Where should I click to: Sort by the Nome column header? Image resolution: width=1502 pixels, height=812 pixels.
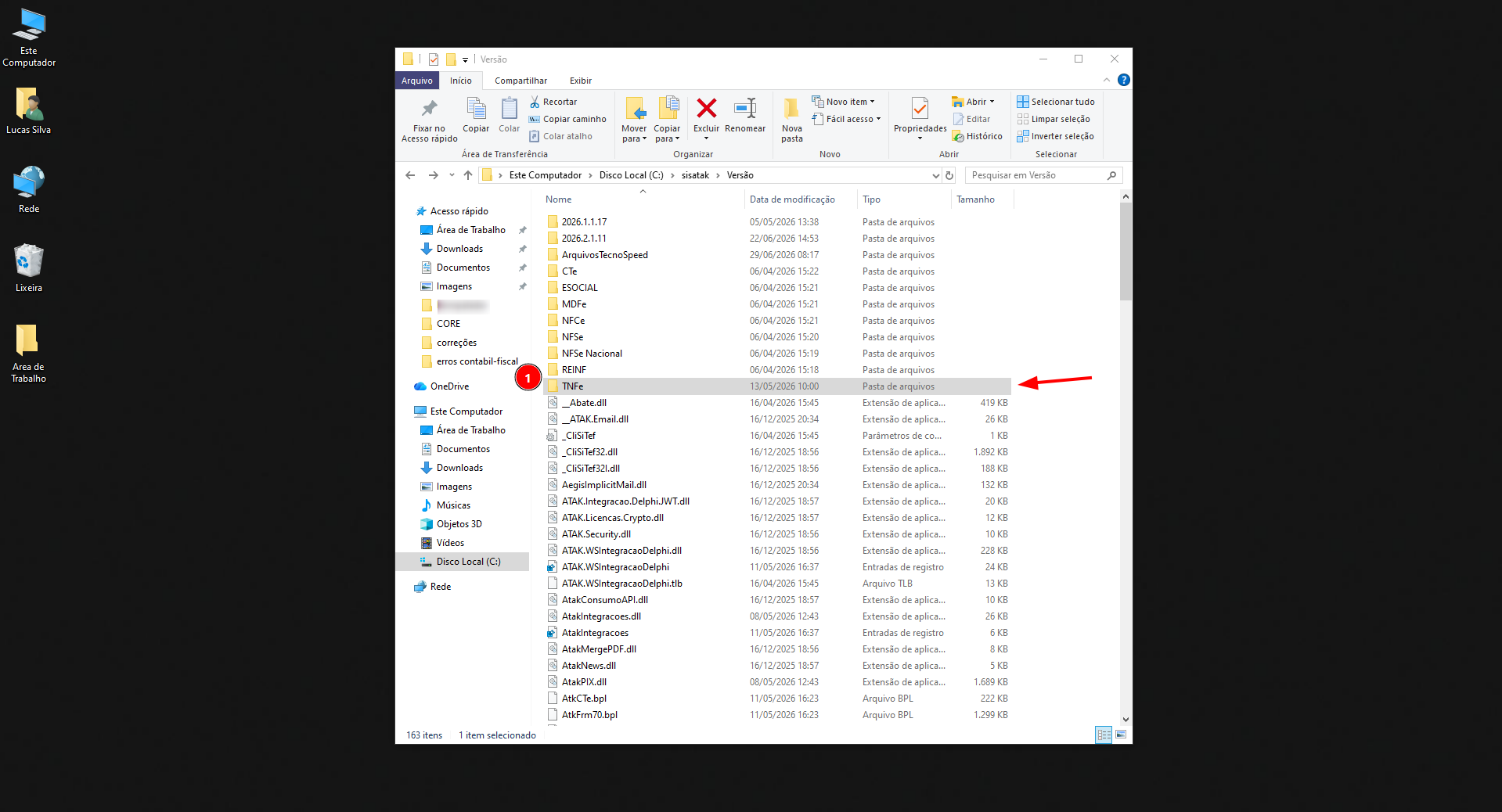(643, 199)
